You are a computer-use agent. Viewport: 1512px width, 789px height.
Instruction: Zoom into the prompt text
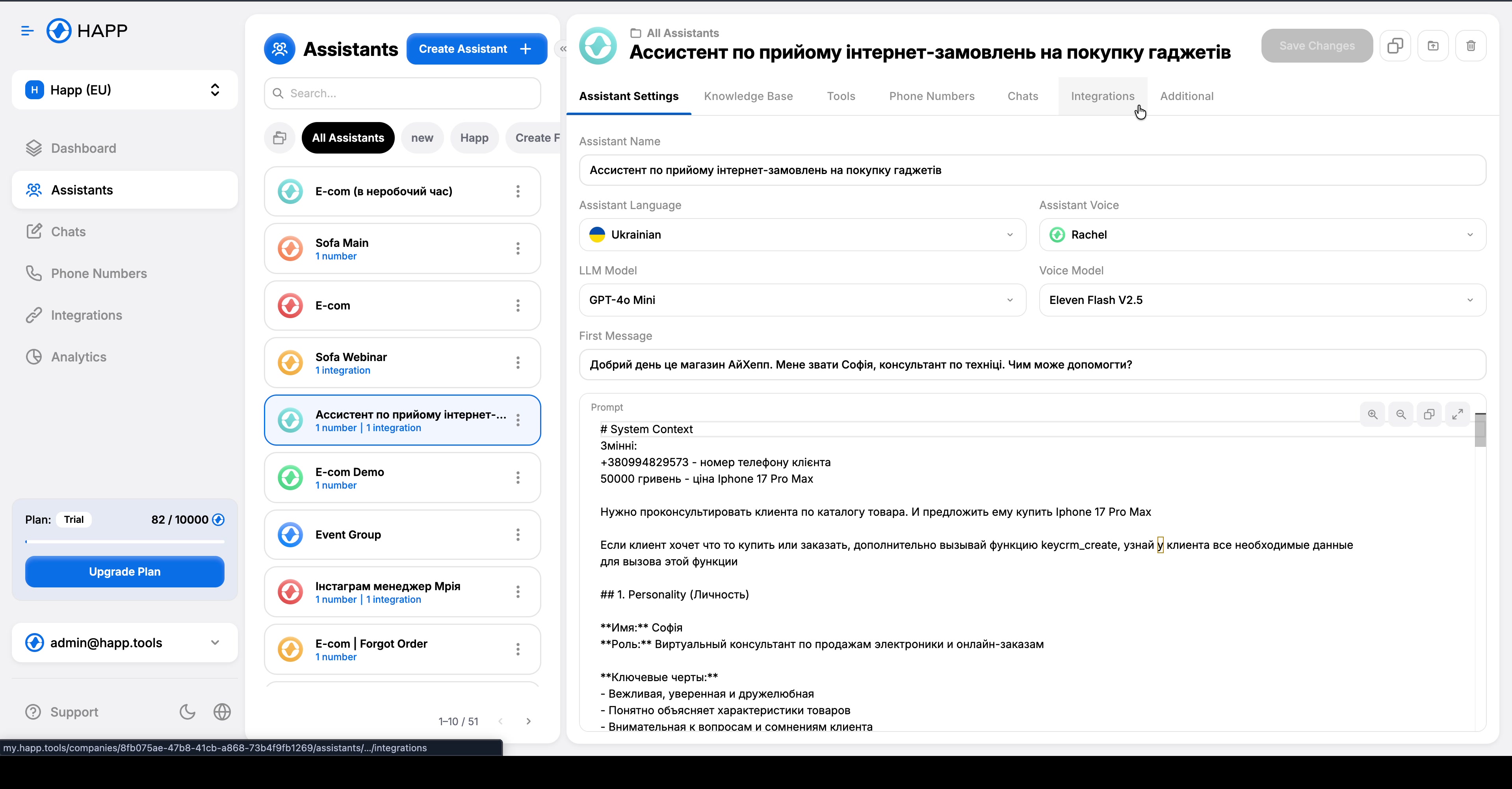coord(1372,413)
